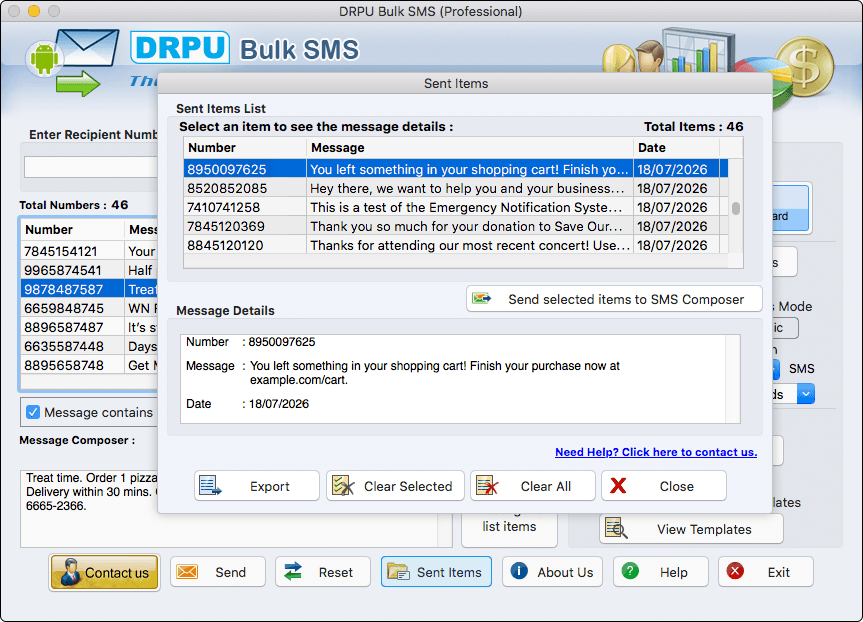Click Export button
Image resolution: width=863 pixels, height=622 pixels.
tap(256, 486)
